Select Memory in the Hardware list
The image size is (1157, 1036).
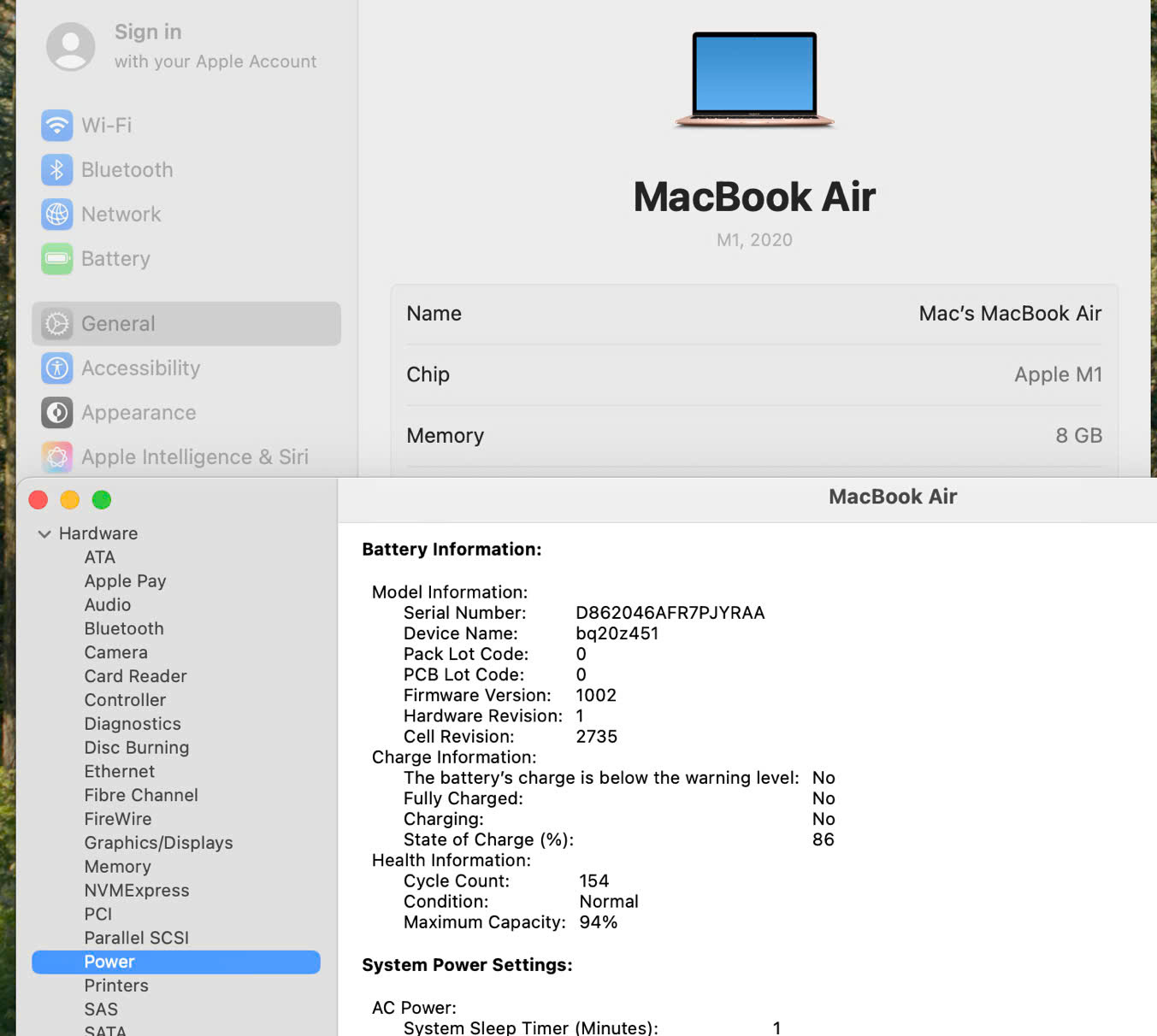[x=117, y=867]
